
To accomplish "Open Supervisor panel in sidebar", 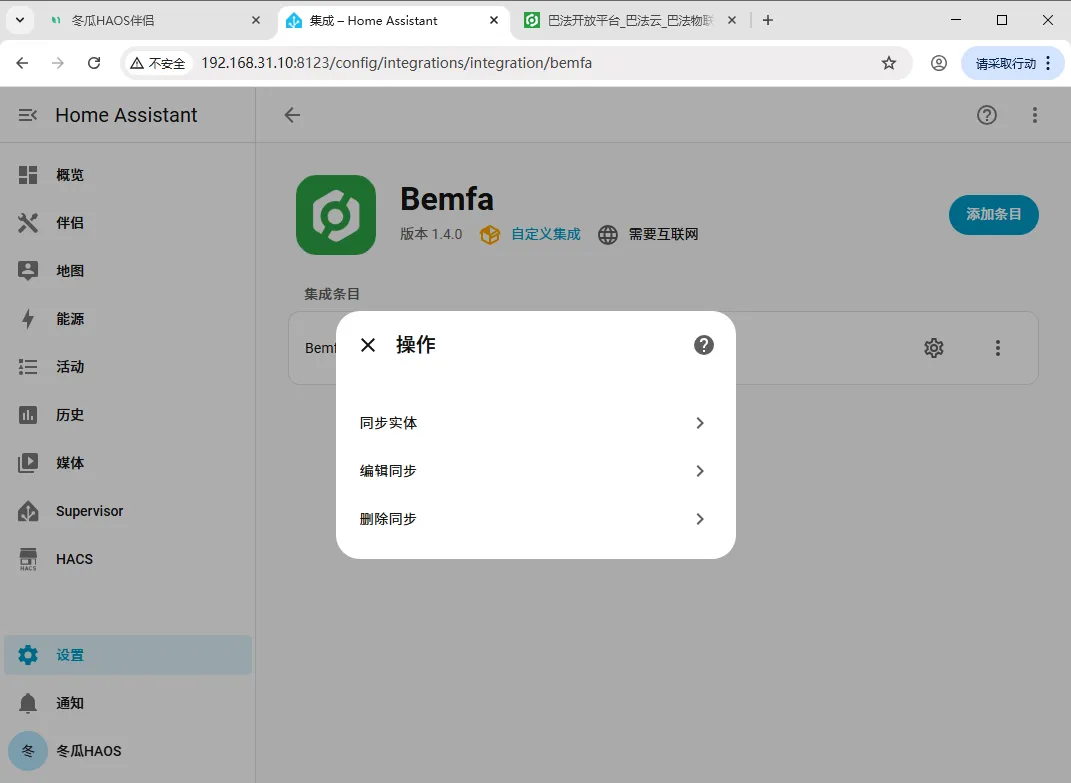I will click(128, 511).
